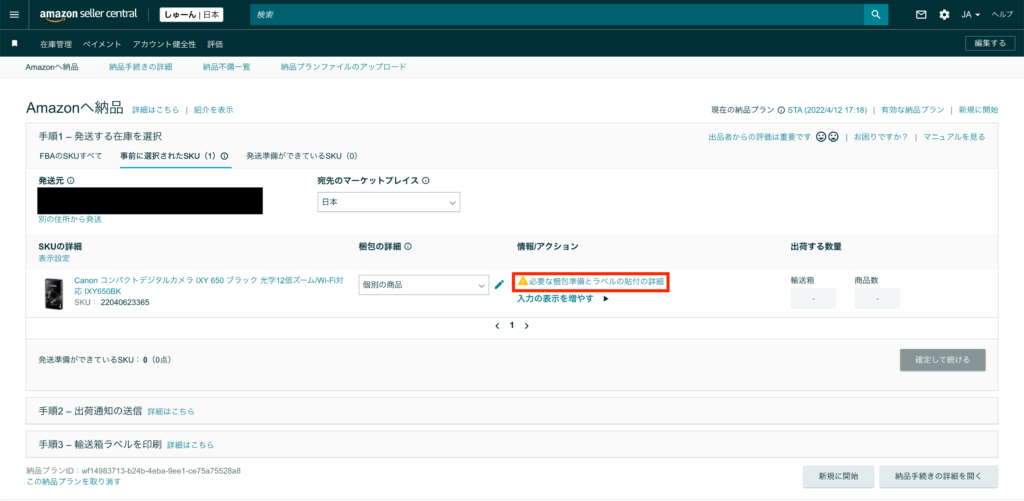The image size is (1024, 501).
Task: Click the warning triangle icon
Action: click(522, 281)
